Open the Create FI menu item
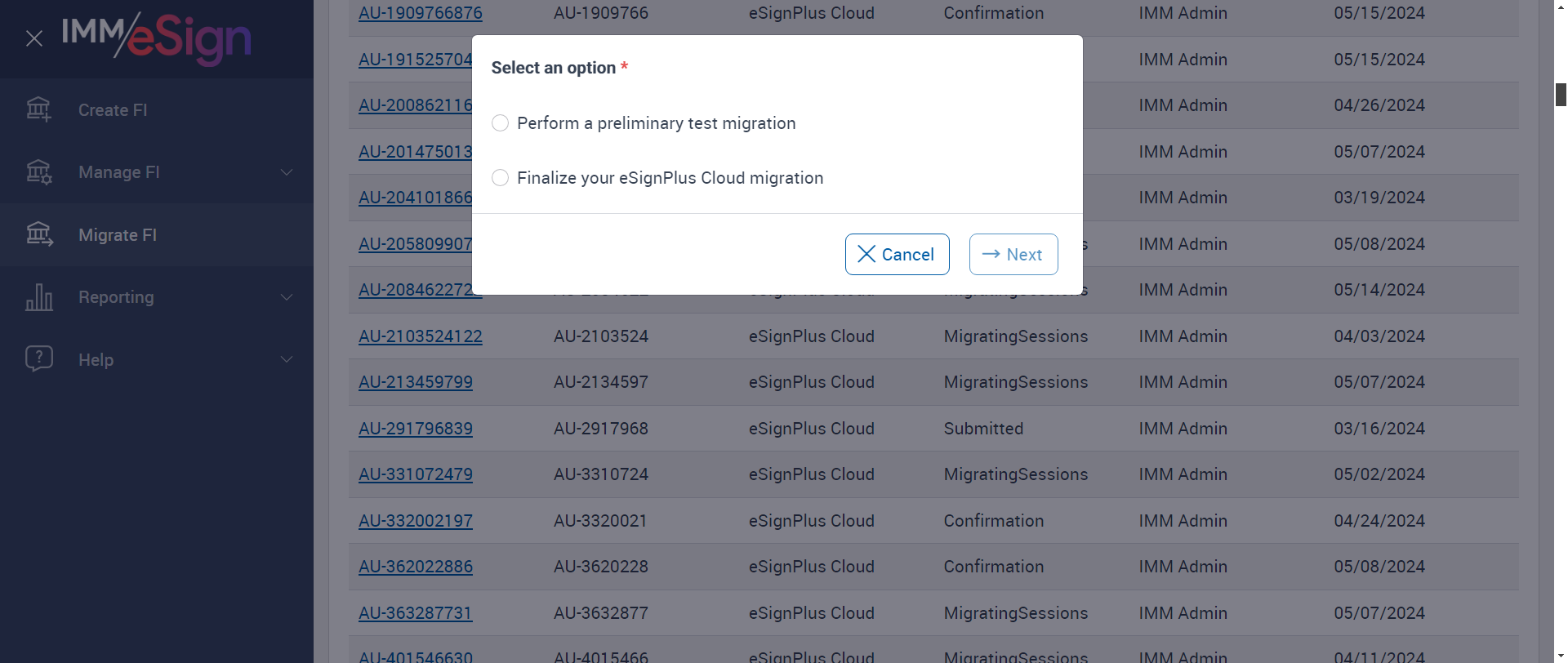Image resolution: width=1568 pixels, height=663 pixels. [x=113, y=110]
